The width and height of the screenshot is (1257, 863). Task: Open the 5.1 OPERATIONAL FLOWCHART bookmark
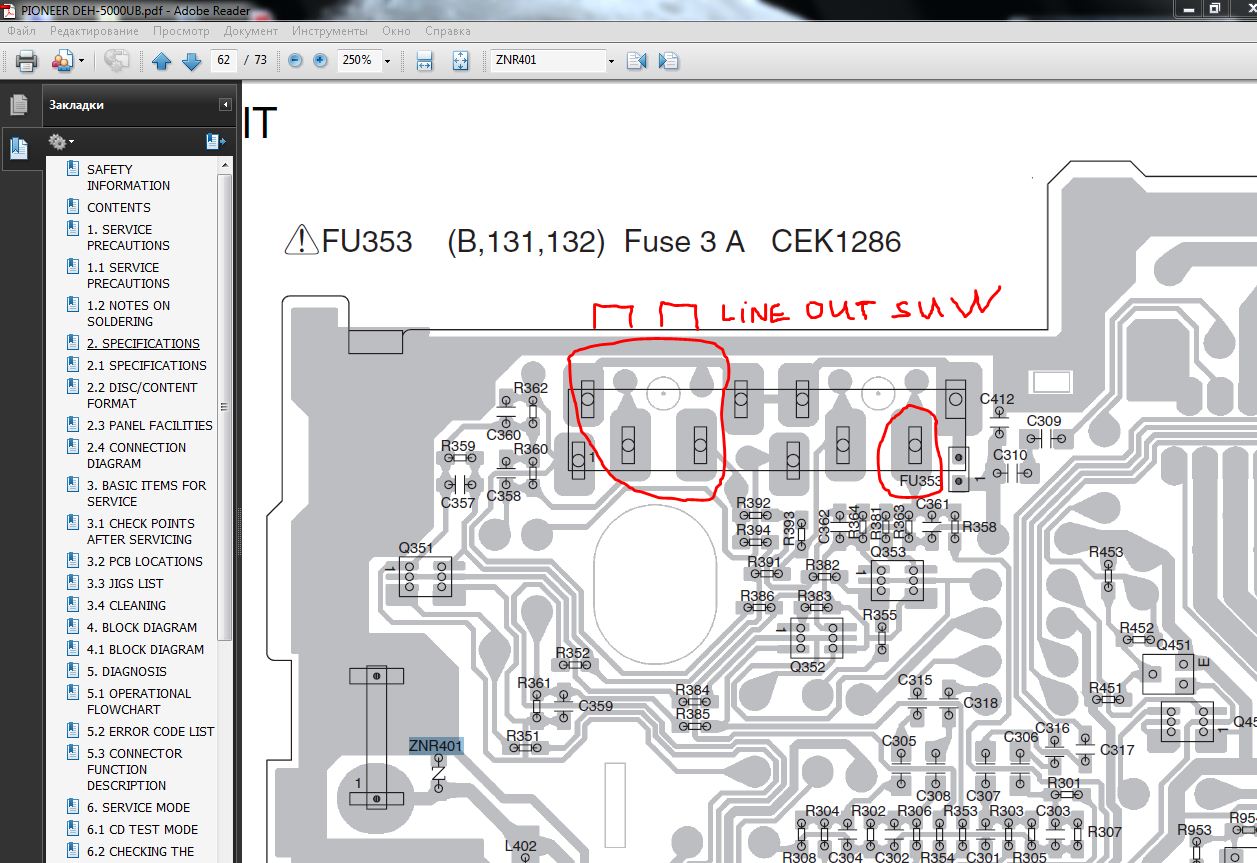coord(139,702)
